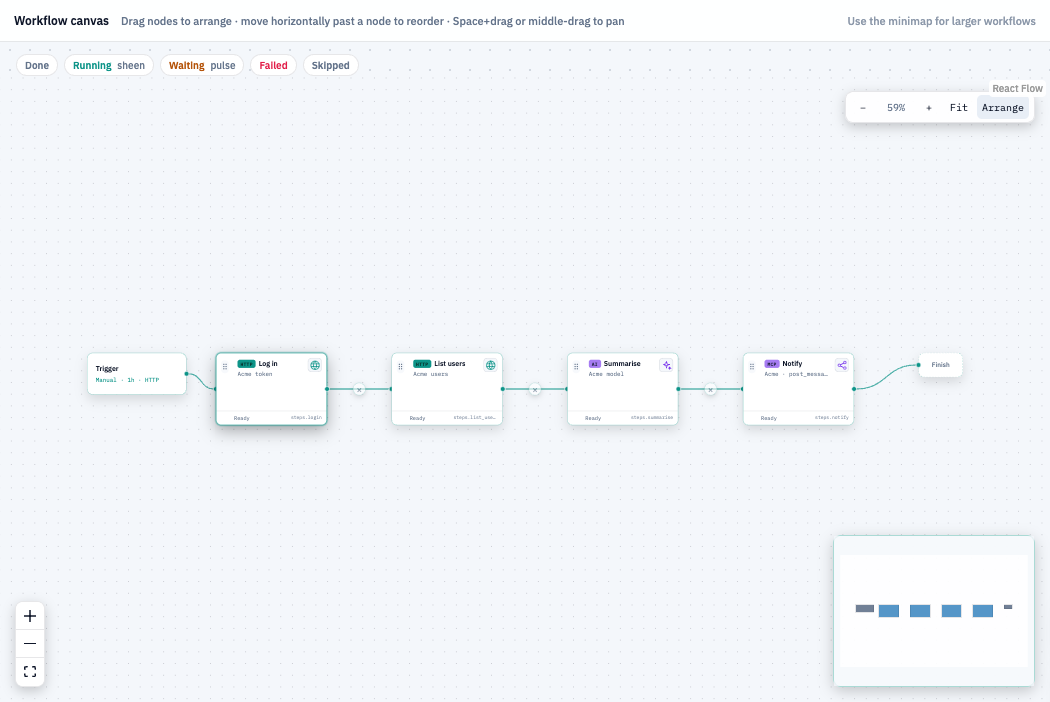Click the Notify node output handle
The width and height of the screenshot is (1050, 702).
854,389
